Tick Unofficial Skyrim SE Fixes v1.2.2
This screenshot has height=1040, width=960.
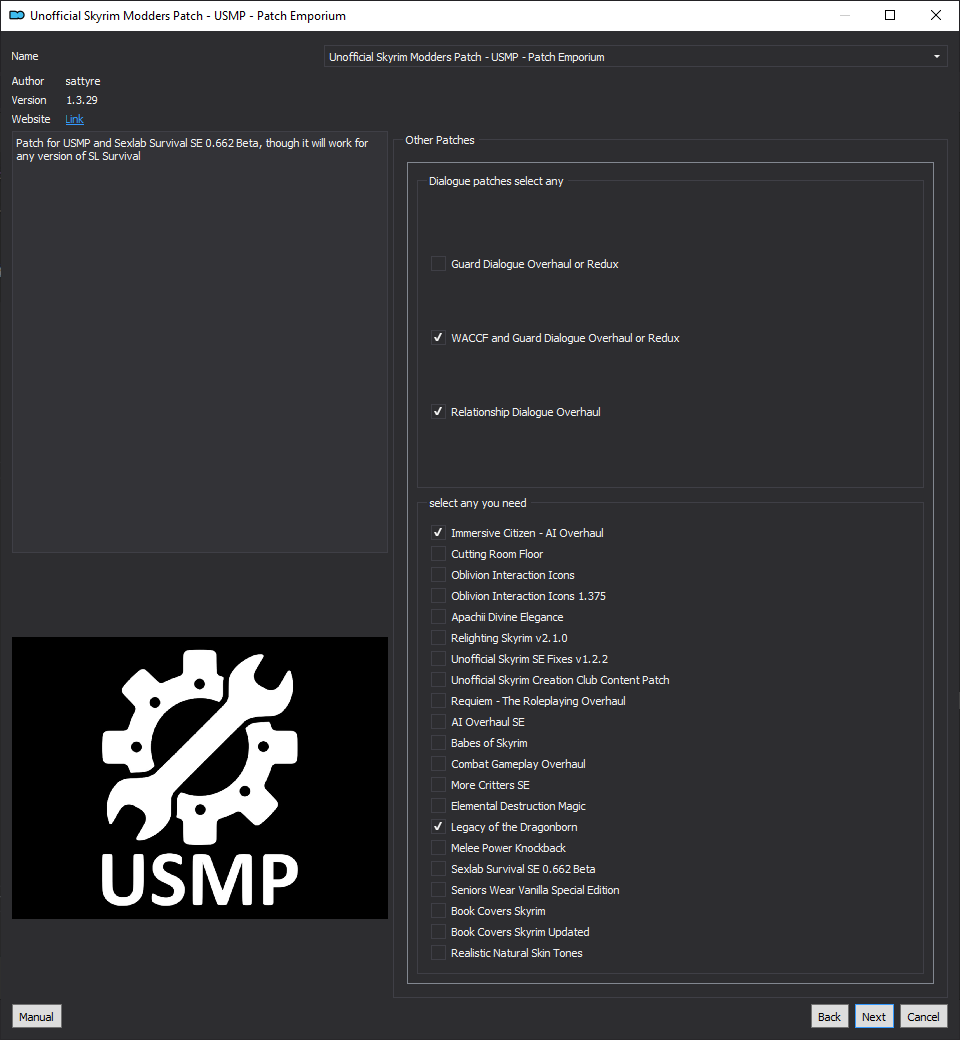(x=438, y=659)
